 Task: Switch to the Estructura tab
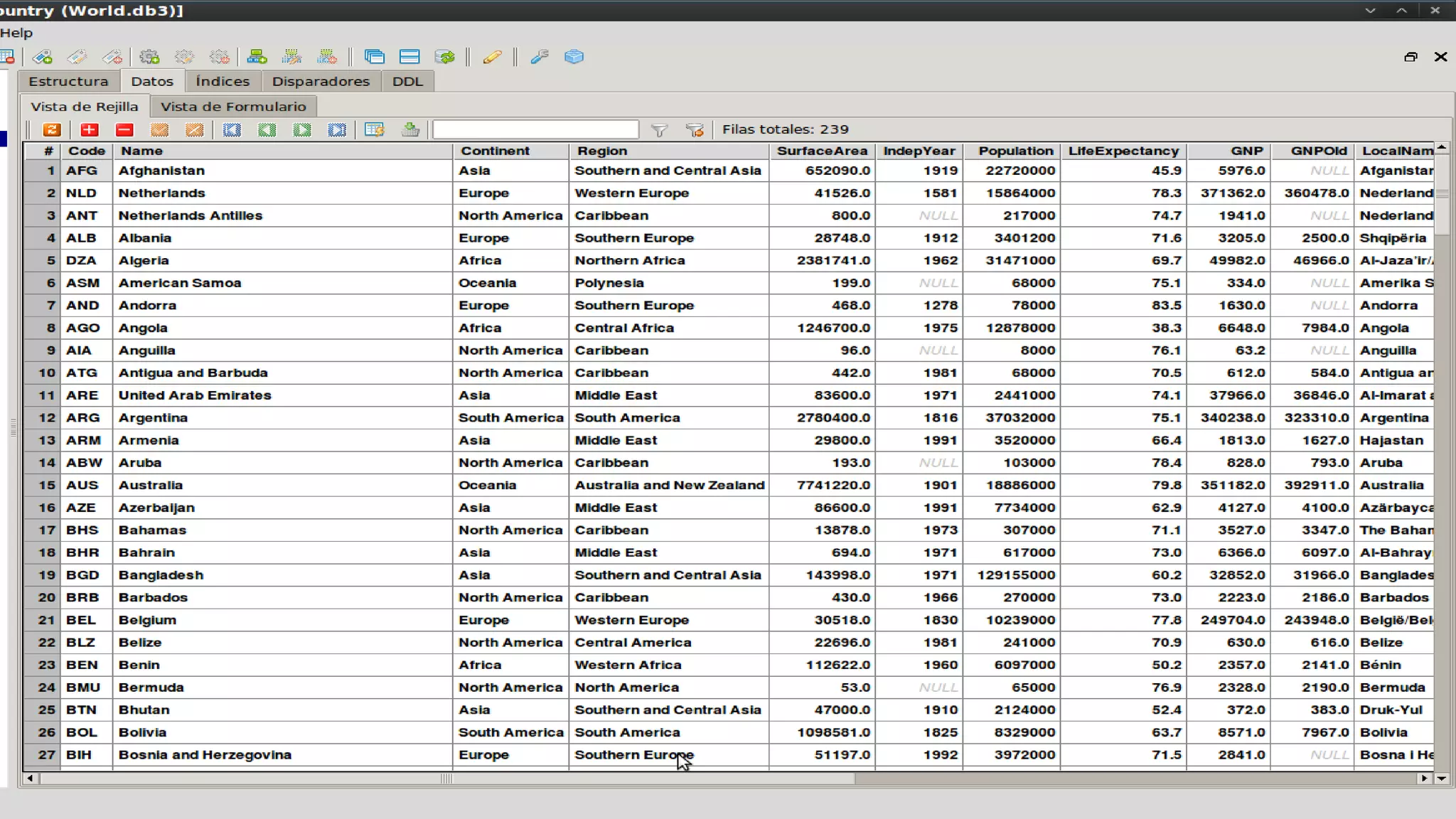[x=68, y=81]
